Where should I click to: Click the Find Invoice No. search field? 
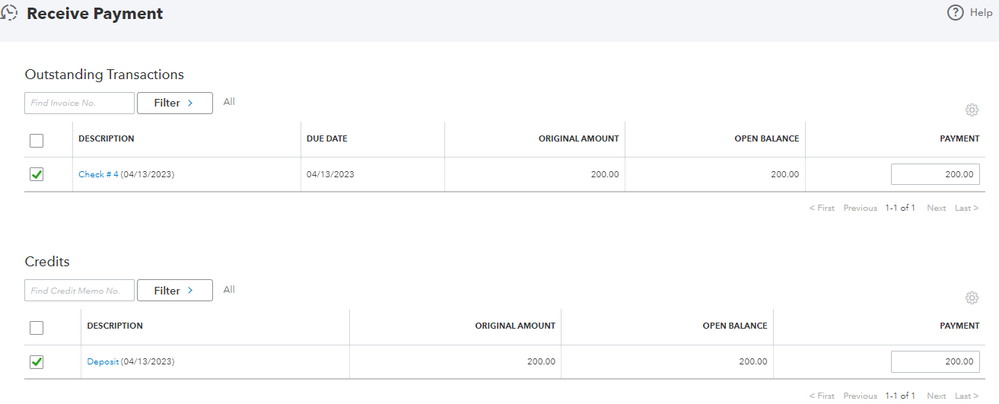point(79,103)
